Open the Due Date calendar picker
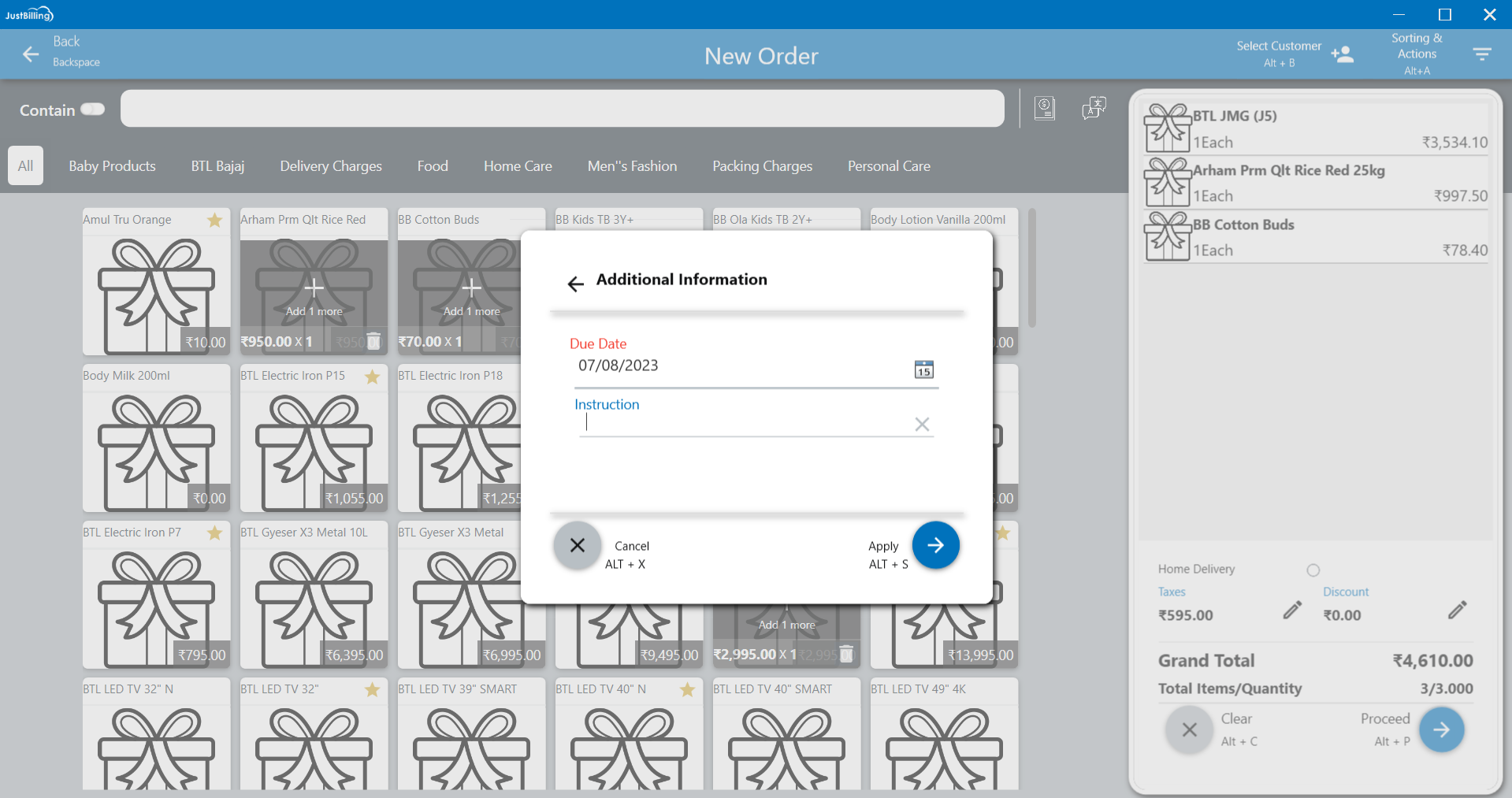 tap(923, 369)
